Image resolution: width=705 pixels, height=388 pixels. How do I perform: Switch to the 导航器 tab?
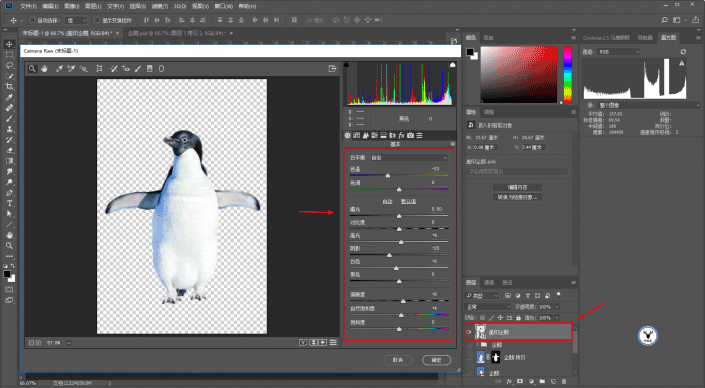coord(645,38)
